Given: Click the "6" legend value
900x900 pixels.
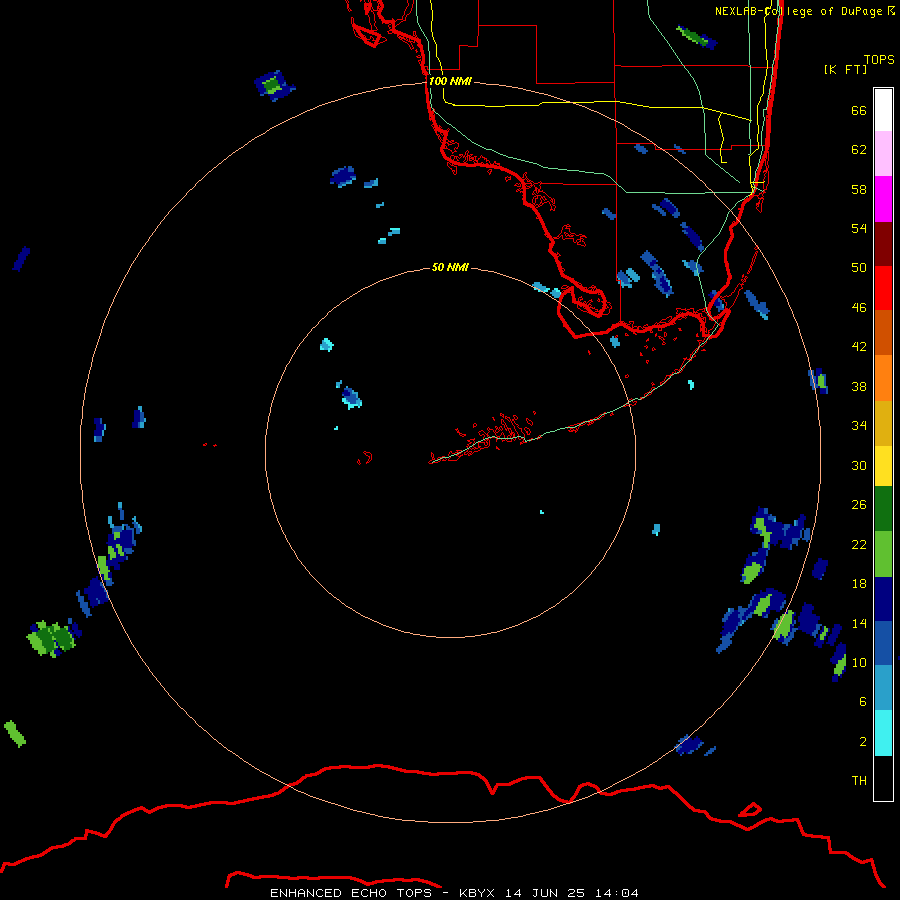Looking at the screenshot, I should [x=863, y=702].
